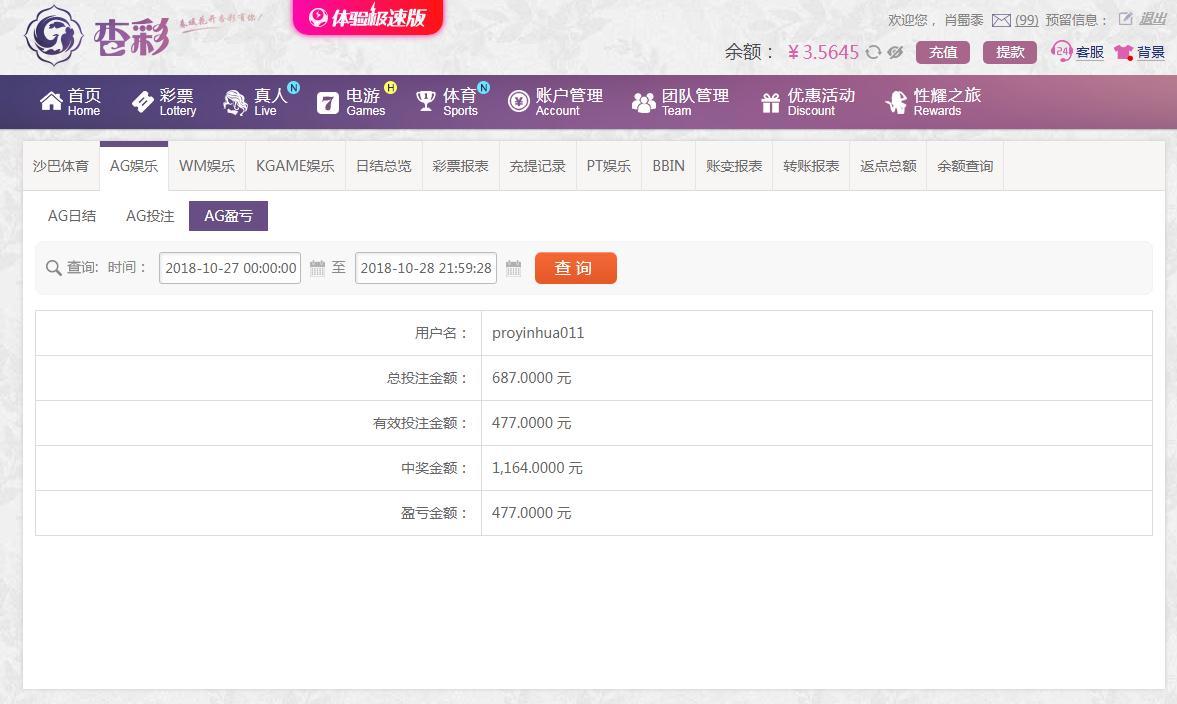Switch to the 充提记录 tab
The height and width of the screenshot is (704, 1177).
537,166
